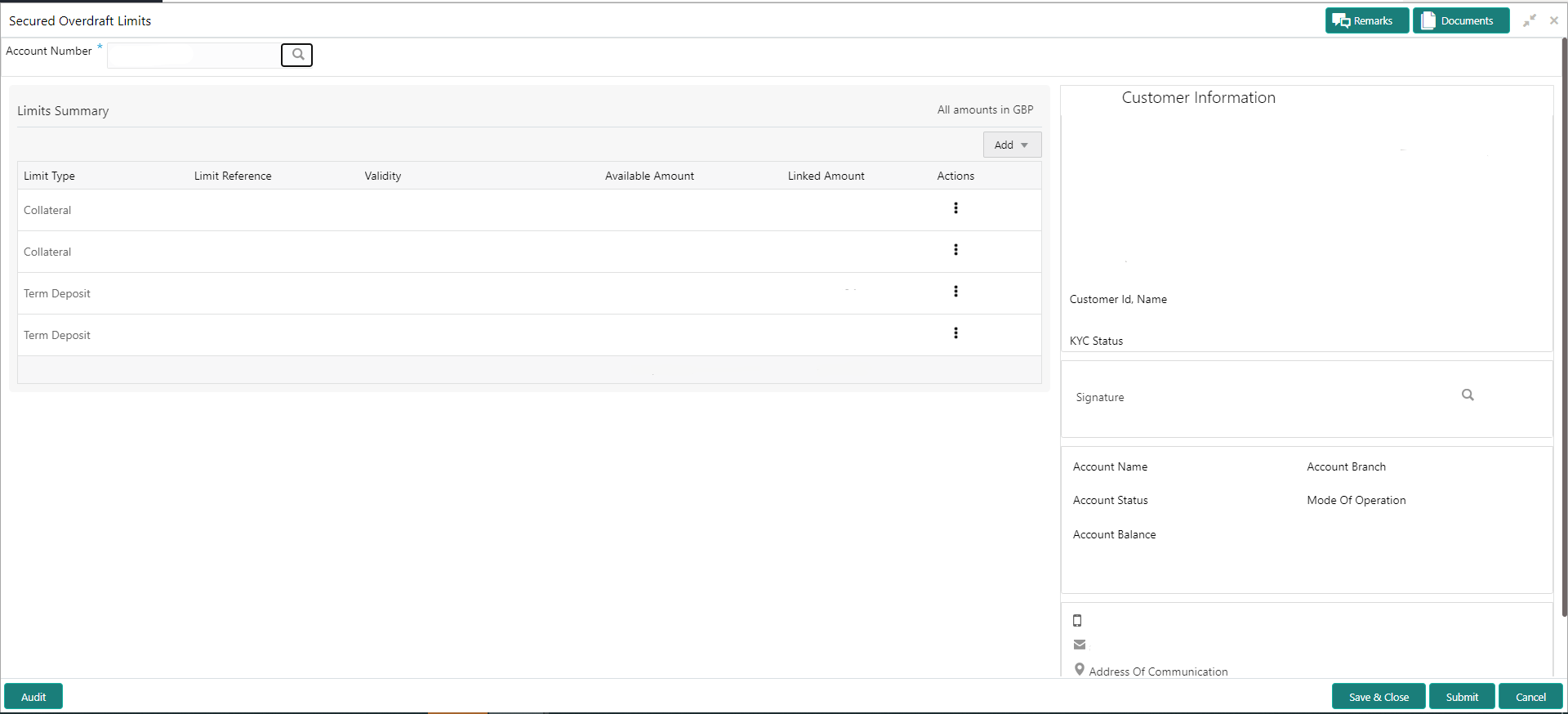Close the Secured Overdraft Limits screen
Screen dimensions: 1568x714
tap(1554, 20)
